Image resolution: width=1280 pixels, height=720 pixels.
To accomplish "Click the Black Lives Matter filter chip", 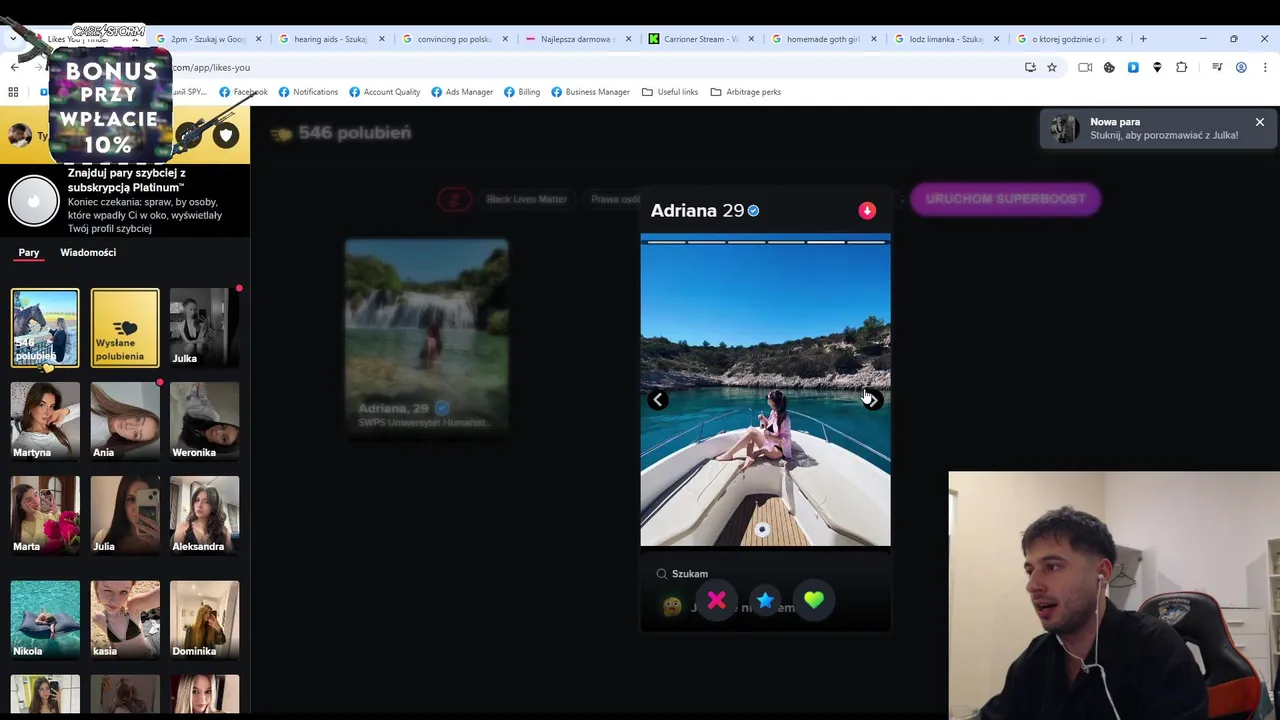I will click(527, 199).
